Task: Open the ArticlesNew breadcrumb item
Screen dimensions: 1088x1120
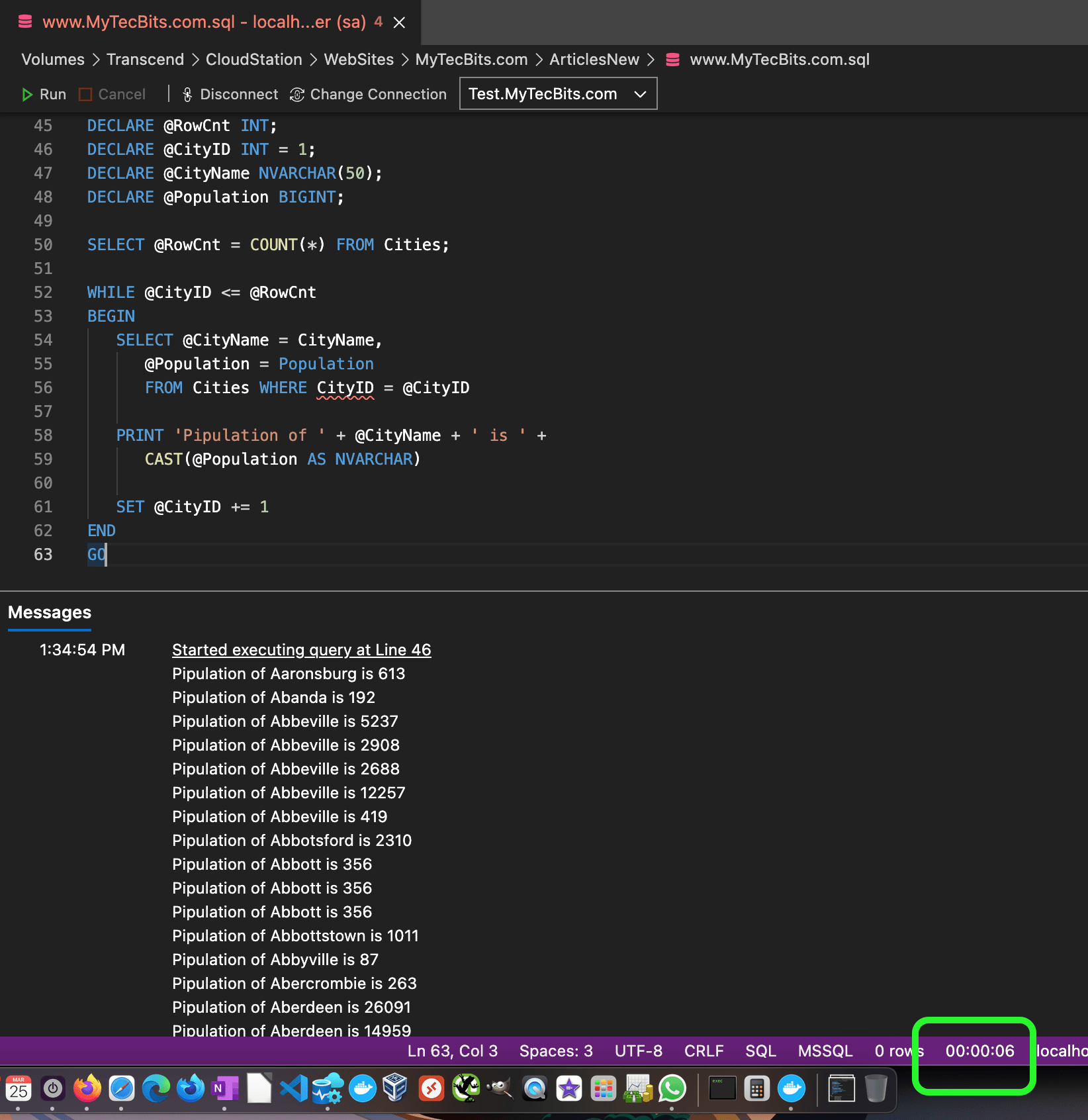Action: pos(594,60)
